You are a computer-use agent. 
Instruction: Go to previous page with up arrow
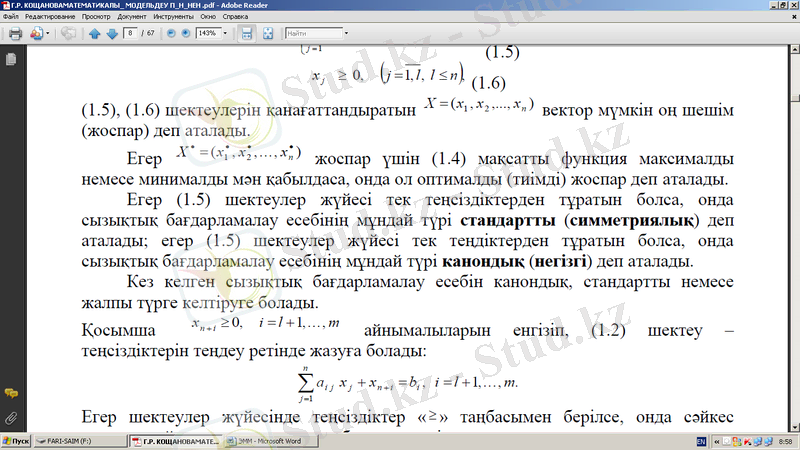pyautogui.click(x=94, y=33)
